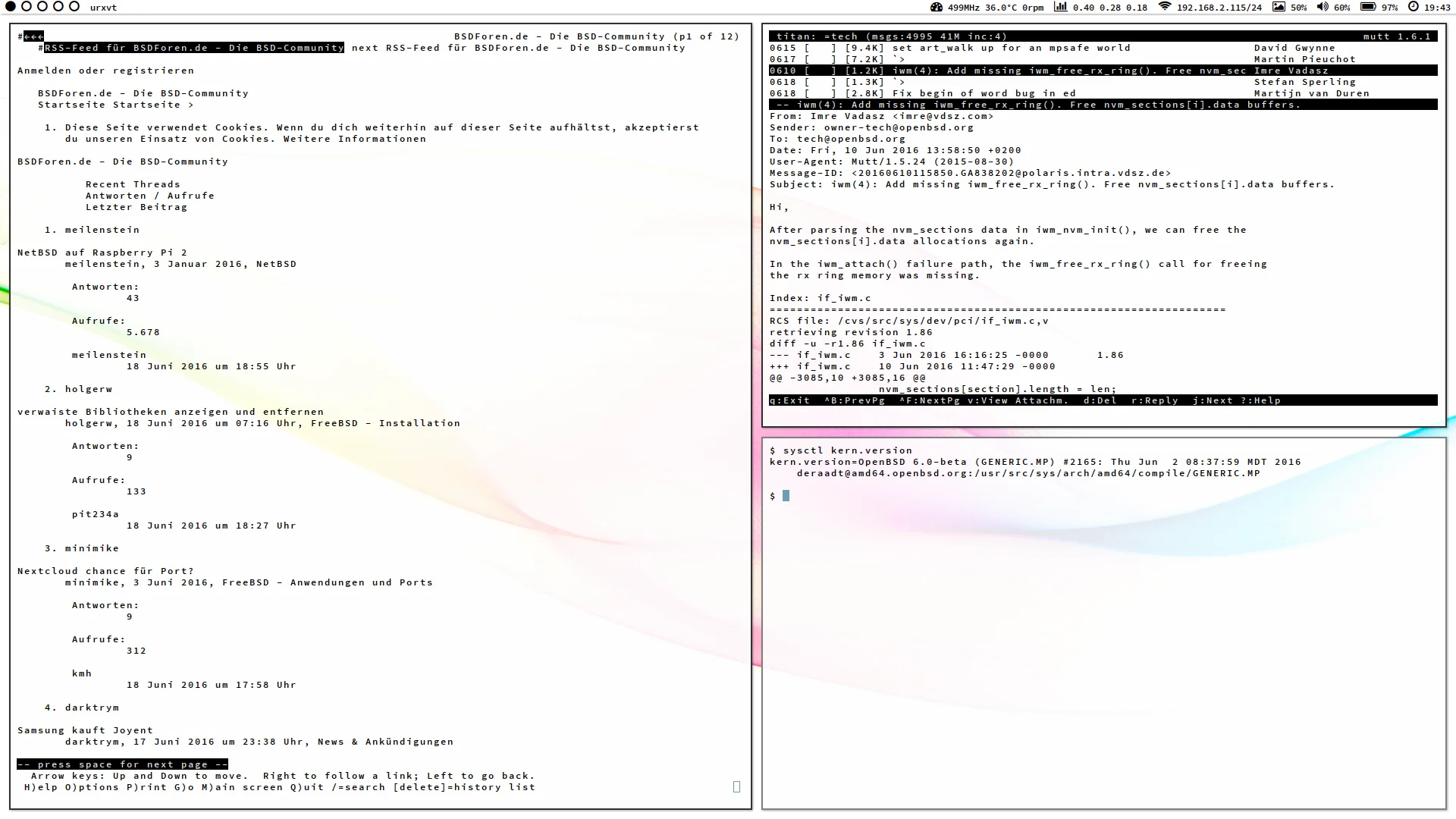
Task: Follow the highlighted RSS-Feed für BSDForen.de link
Action: pos(194,48)
